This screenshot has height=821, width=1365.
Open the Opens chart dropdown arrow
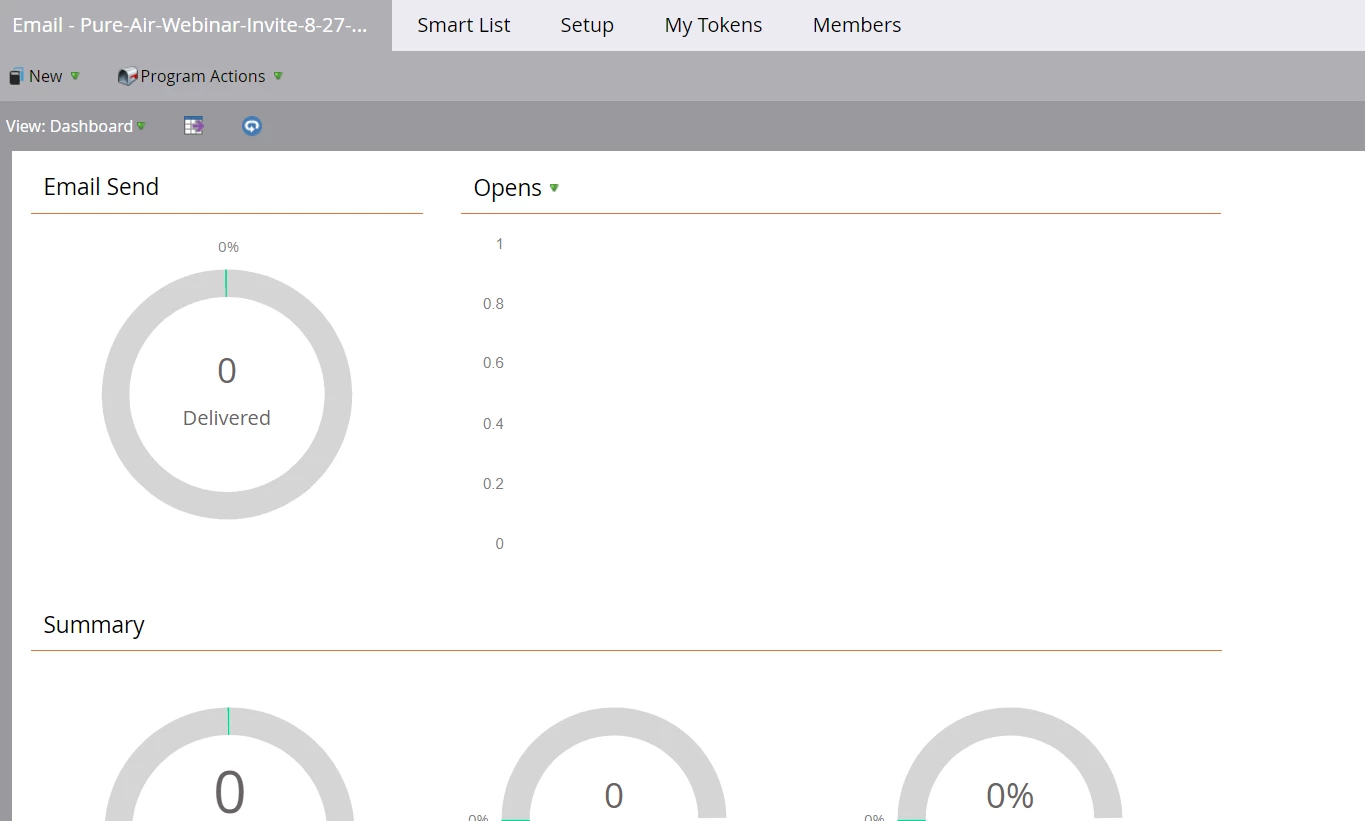pyautogui.click(x=554, y=188)
